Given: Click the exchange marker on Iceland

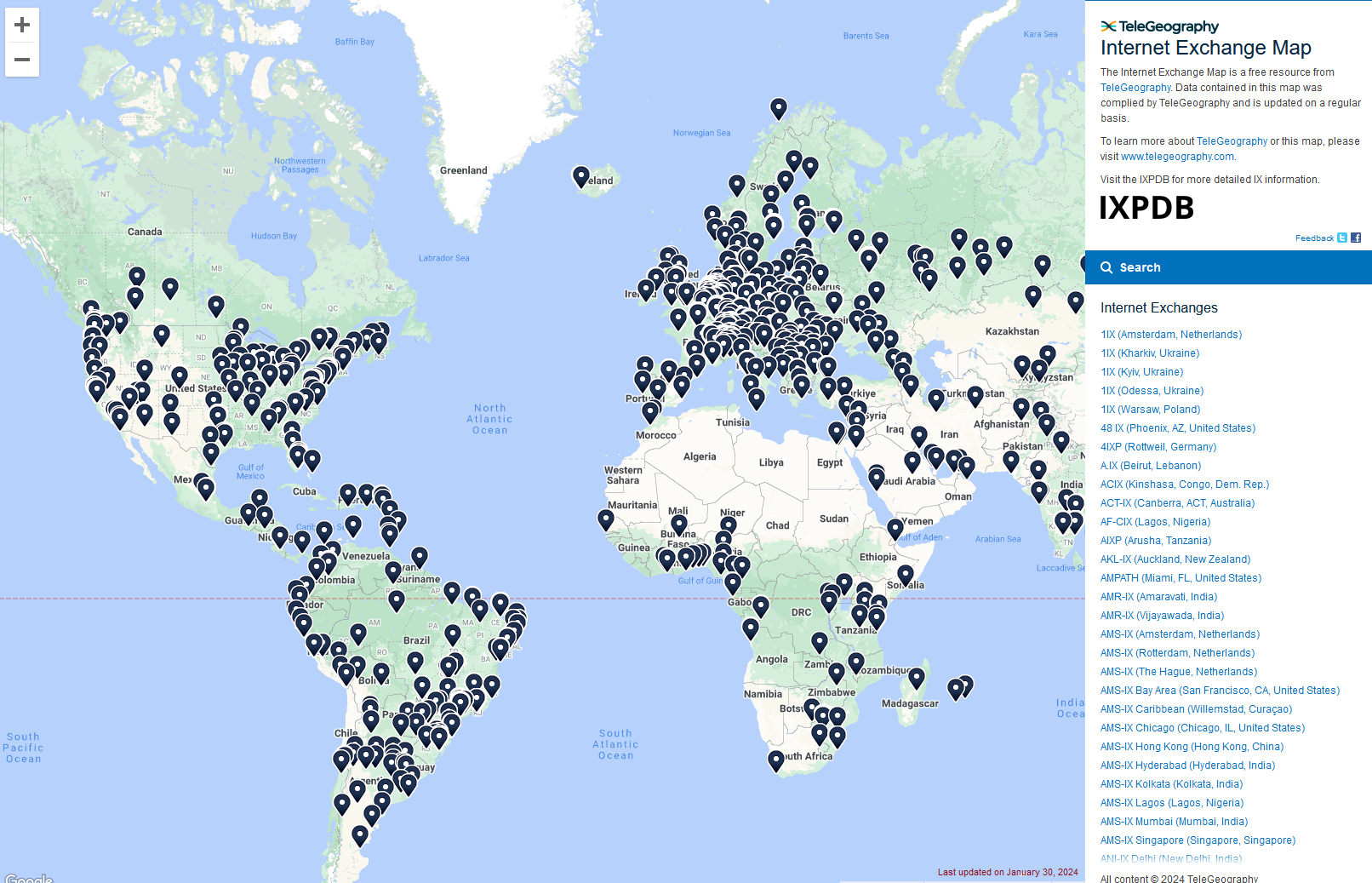Looking at the screenshot, I should coord(581,176).
